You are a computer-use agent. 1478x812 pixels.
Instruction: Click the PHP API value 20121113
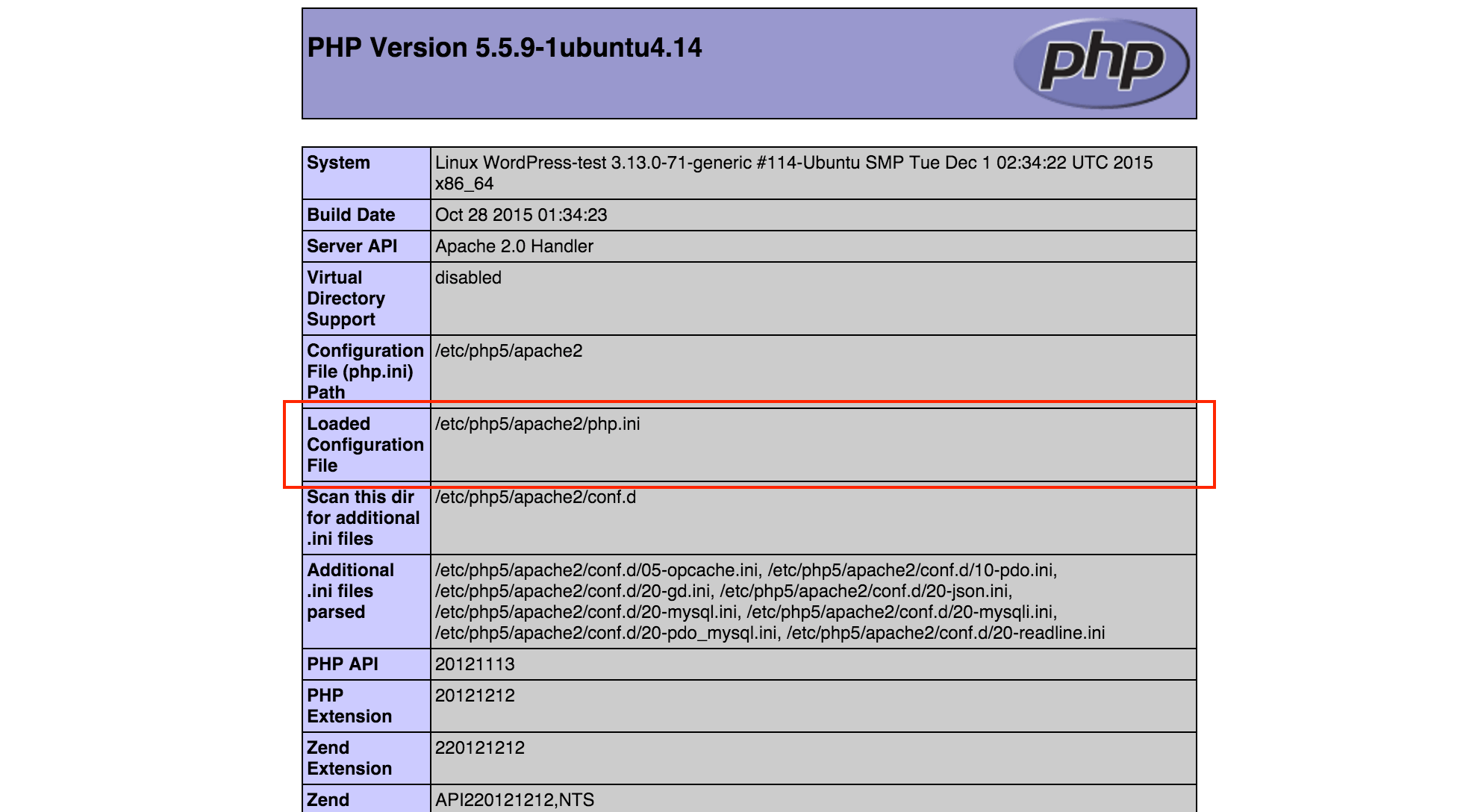475,663
